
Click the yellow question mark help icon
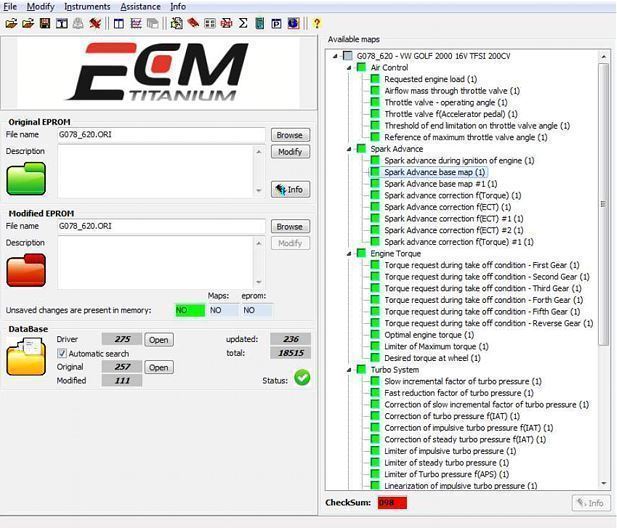pyautogui.click(x=317, y=22)
